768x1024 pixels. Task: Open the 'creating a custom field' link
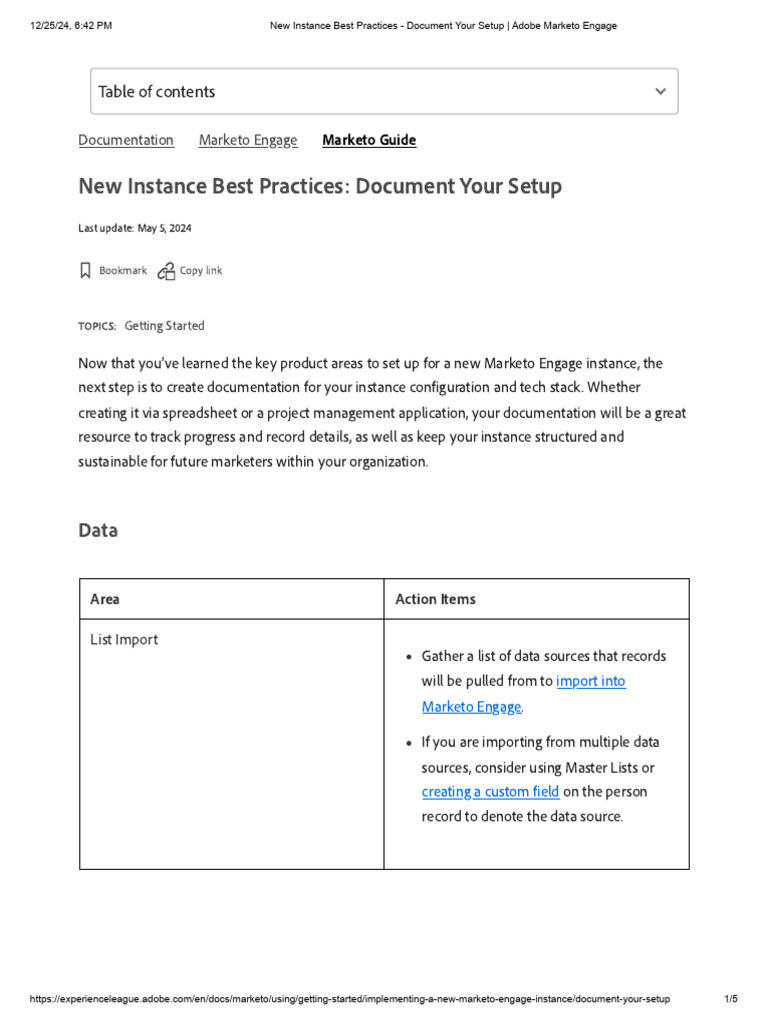coord(490,792)
